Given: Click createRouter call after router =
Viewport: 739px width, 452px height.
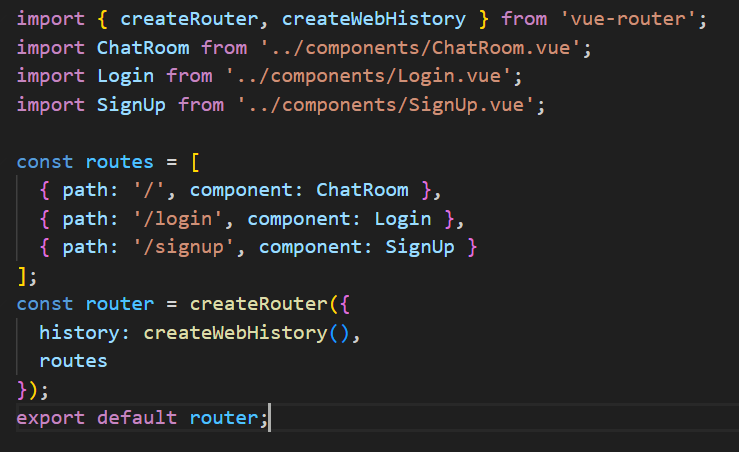Looking at the screenshot, I should [258, 304].
